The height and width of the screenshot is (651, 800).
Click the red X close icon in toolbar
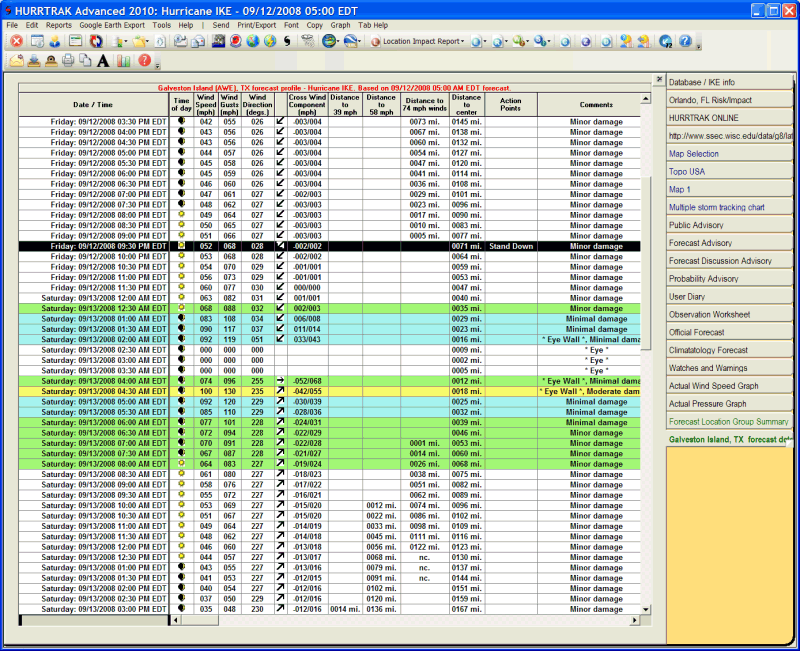16,41
